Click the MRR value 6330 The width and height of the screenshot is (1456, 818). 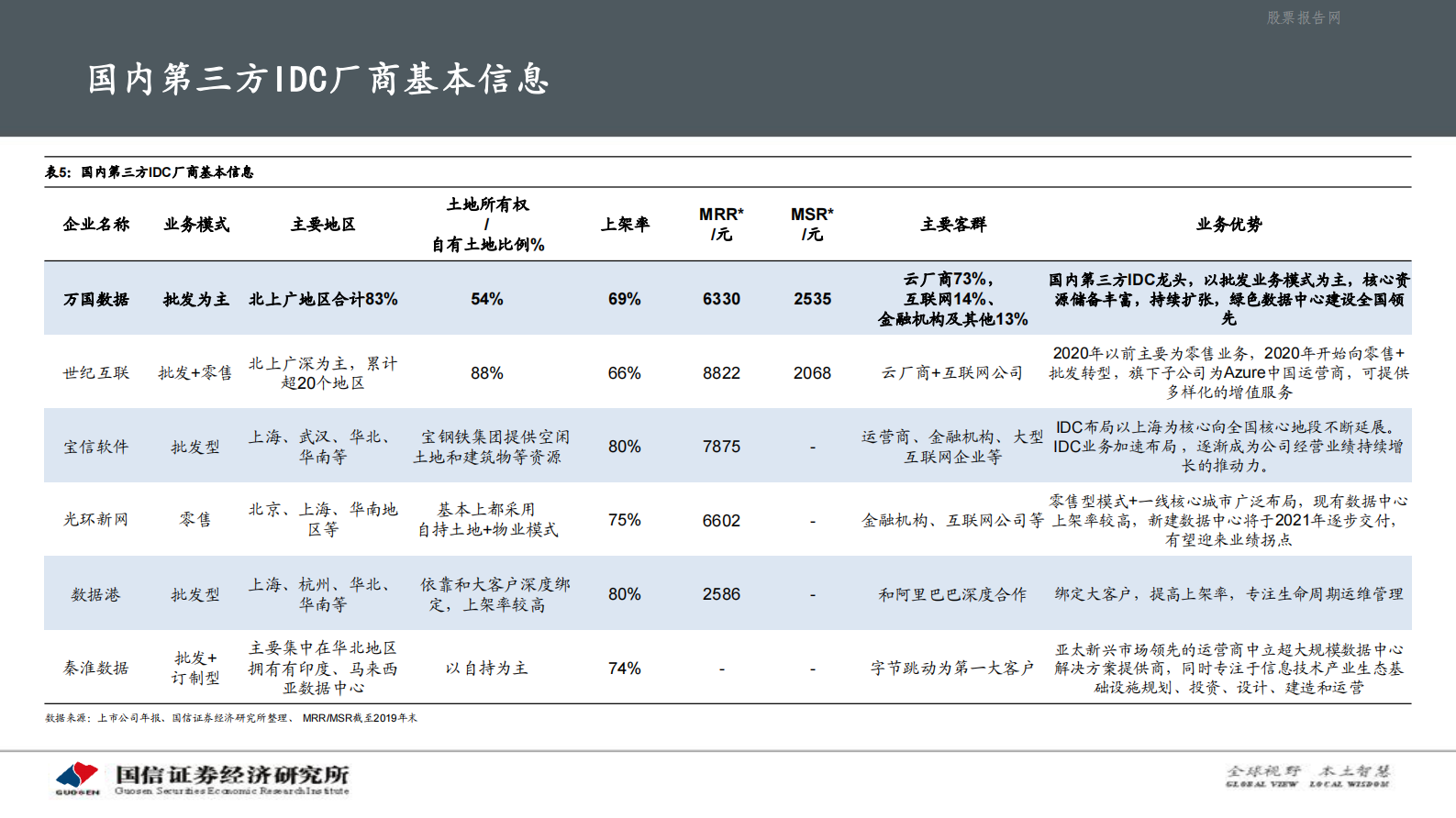coord(721,299)
